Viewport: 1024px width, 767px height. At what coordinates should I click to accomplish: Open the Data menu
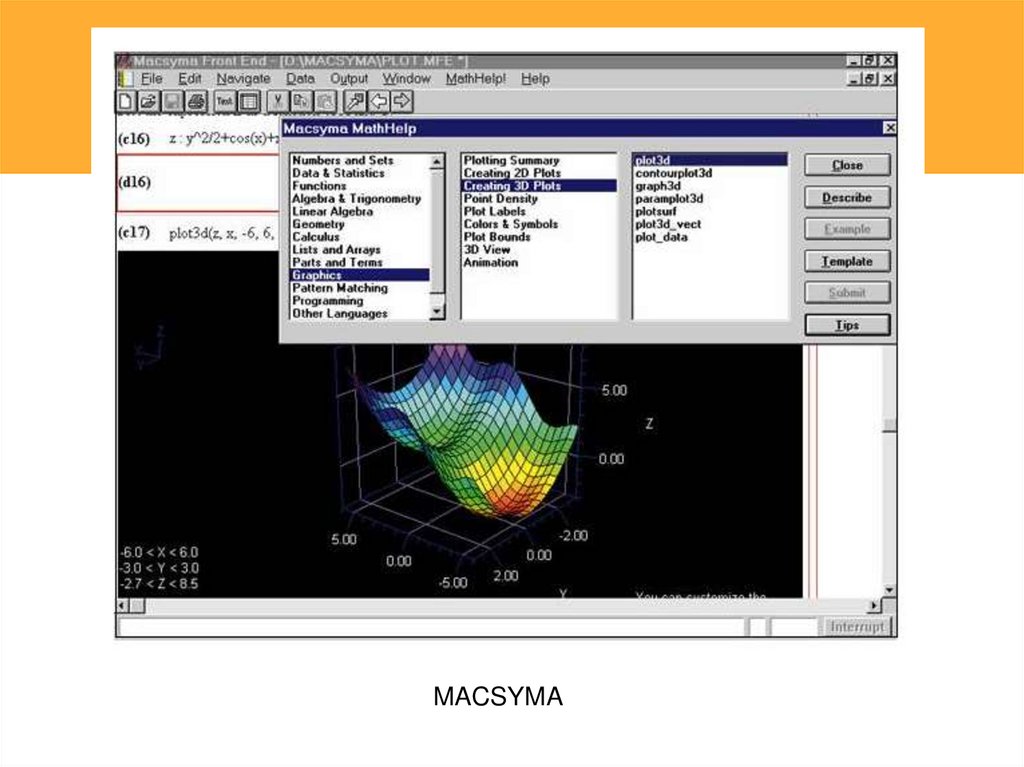[x=300, y=78]
